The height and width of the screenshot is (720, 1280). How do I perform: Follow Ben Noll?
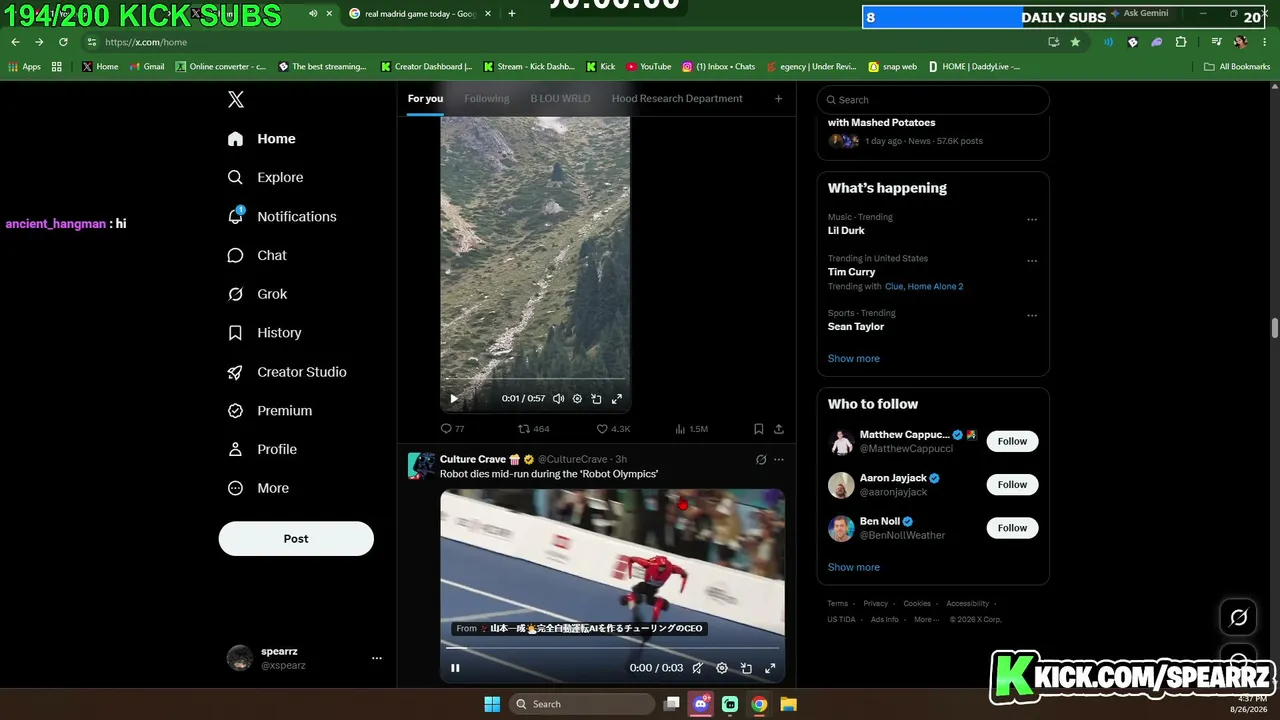(1012, 528)
